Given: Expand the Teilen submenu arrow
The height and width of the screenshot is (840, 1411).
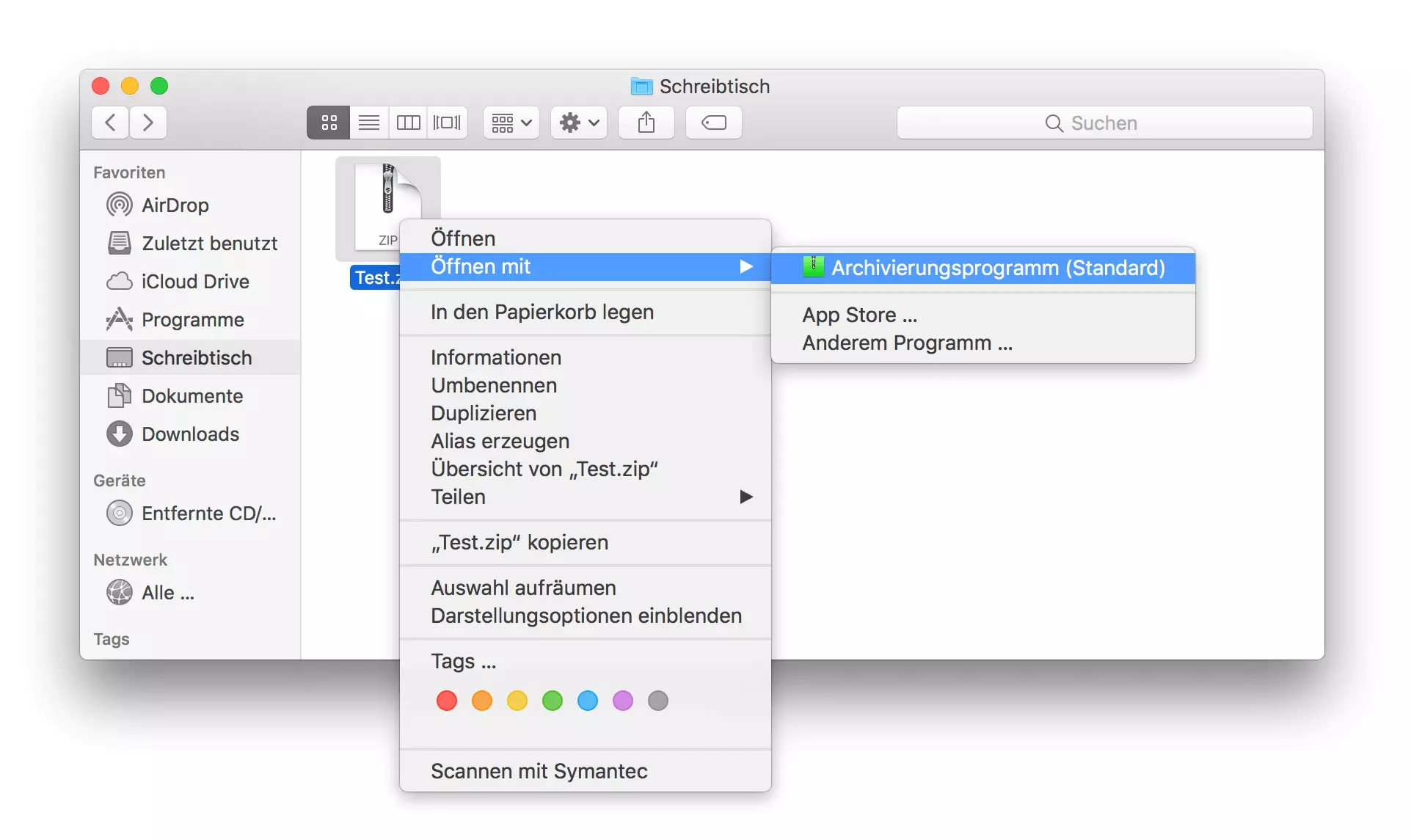Looking at the screenshot, I should tap(746, 497).
